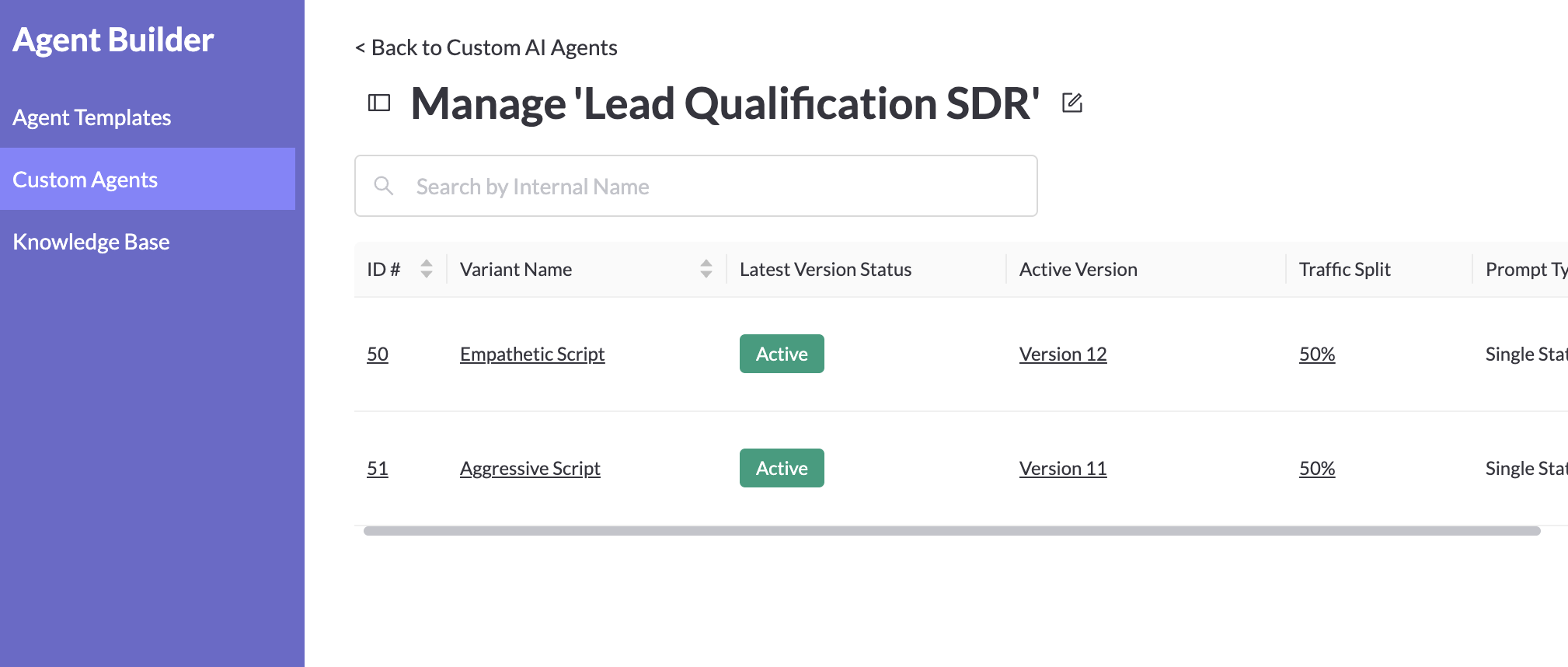Select Custom Agents in sidebar

click(x=148, y=179)
